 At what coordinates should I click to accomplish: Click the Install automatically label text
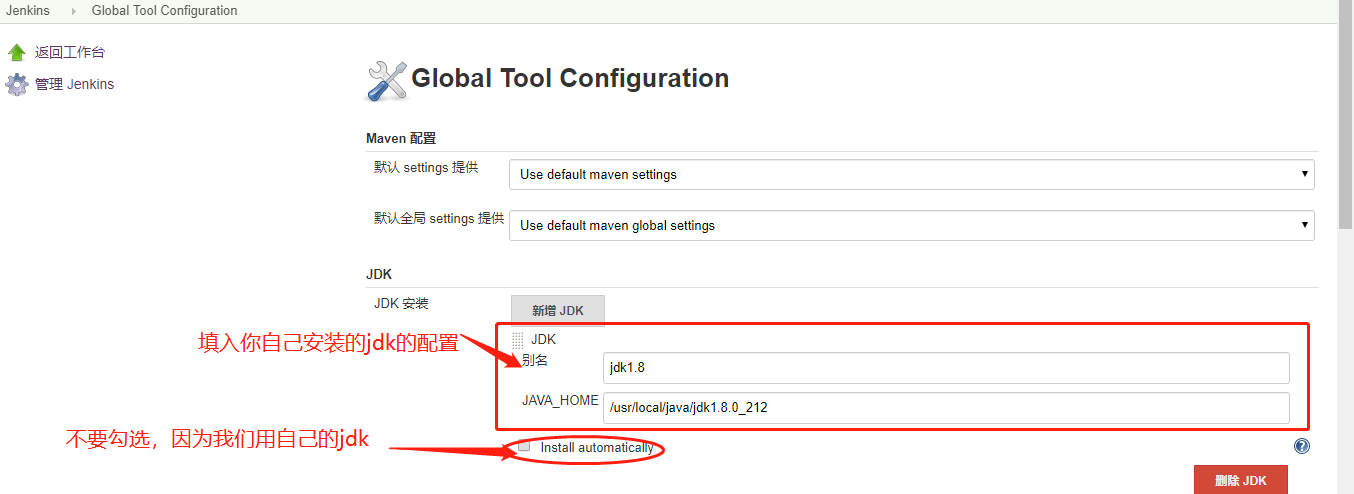597,447
